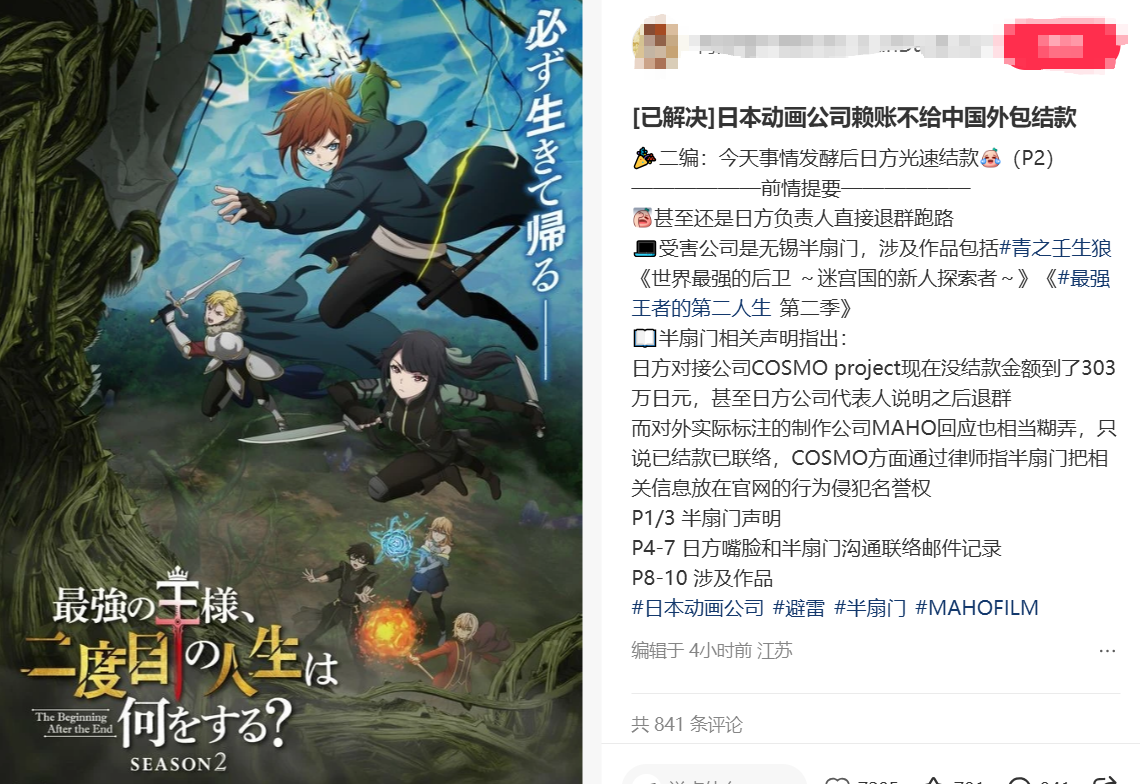
Task: Click the 共 841 条评论 comments header
Action: [x=686, y=724]
